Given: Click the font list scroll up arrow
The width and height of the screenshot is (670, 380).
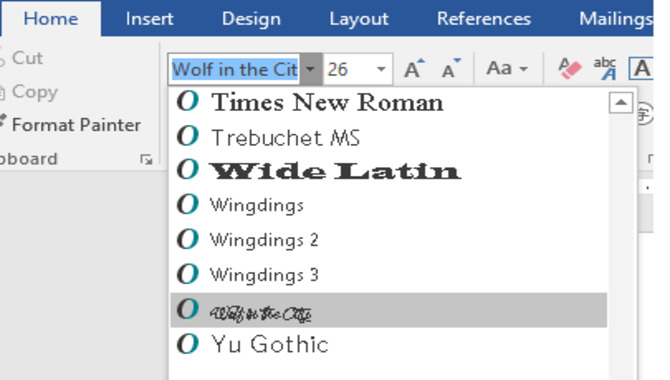Looking at the screenshot, I should [620, 103].
